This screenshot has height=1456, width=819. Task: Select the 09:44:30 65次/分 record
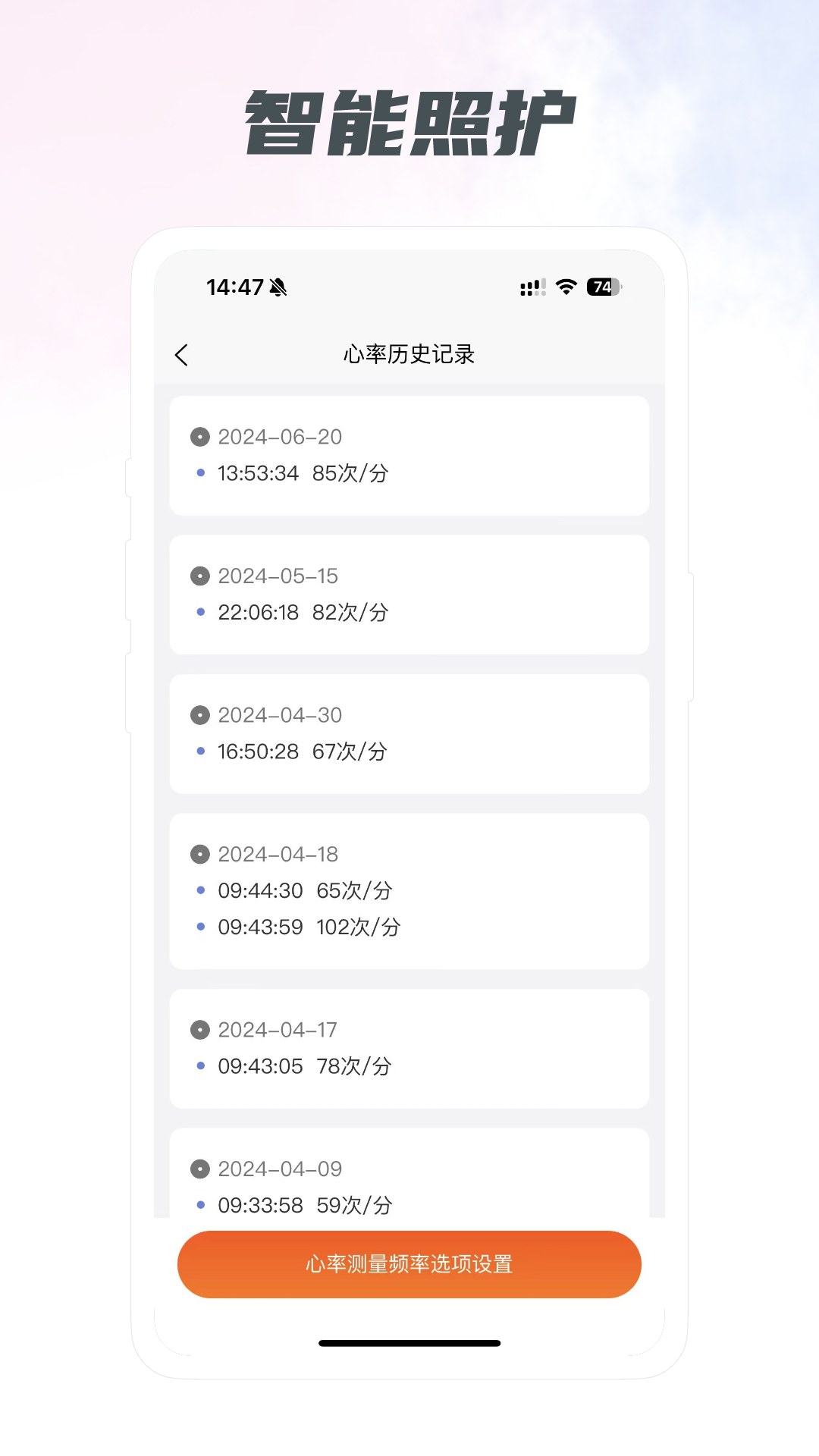pyautogui.click(x=305, y=890)
